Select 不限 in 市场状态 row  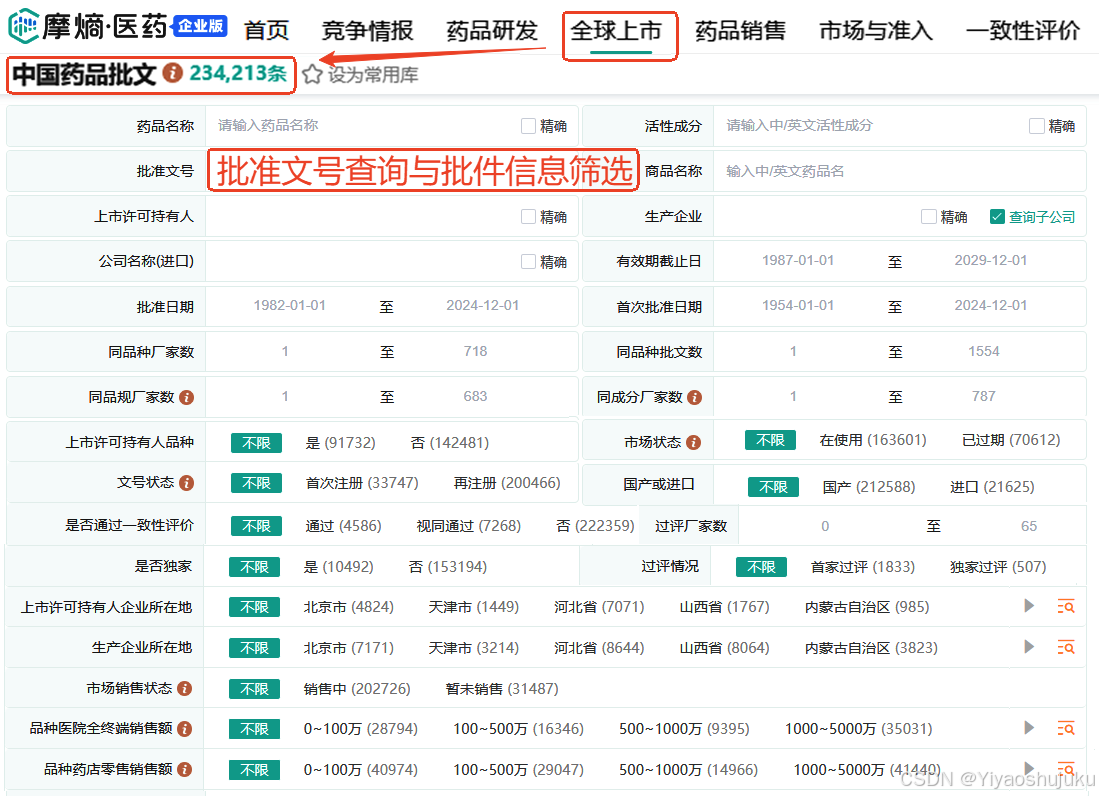(770, 440)
